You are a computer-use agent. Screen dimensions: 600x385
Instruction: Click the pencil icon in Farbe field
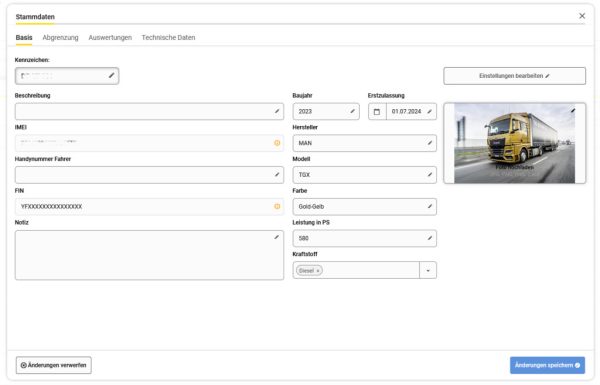[430, 206]
